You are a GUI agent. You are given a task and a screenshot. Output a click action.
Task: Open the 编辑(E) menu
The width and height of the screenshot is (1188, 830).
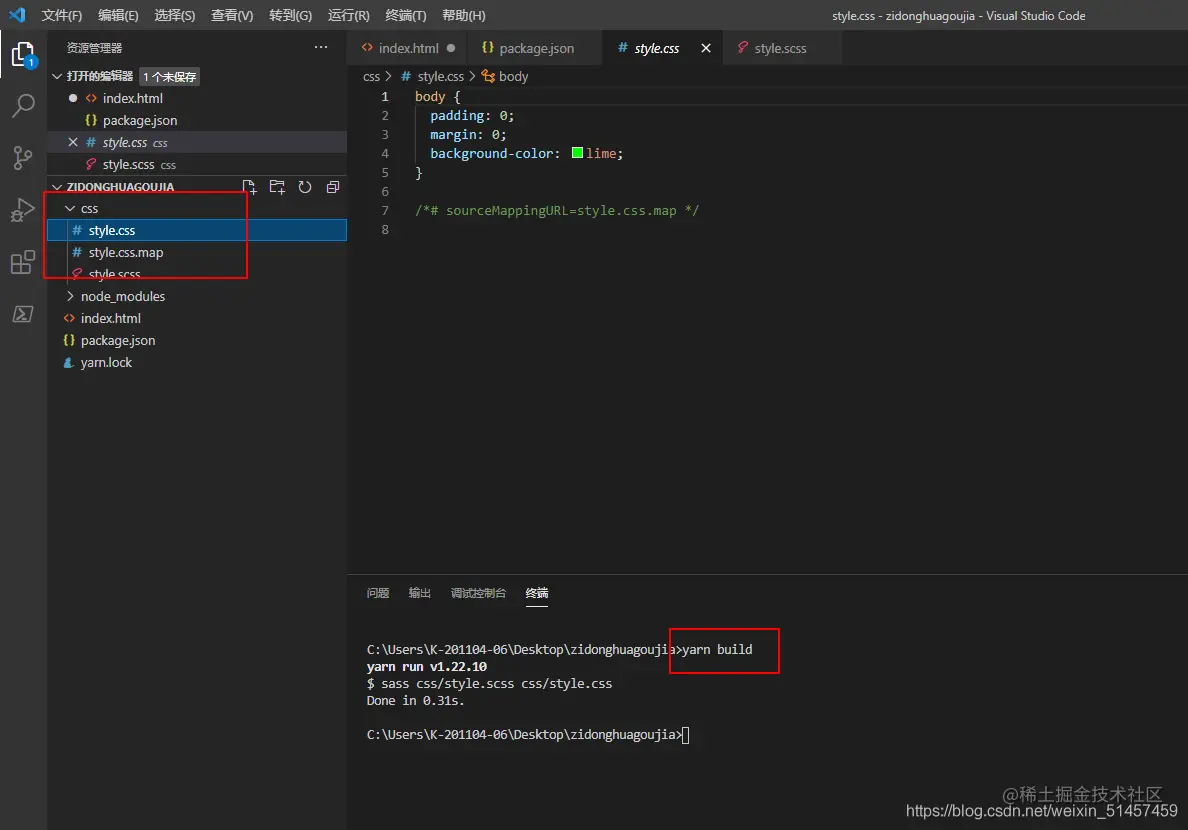point(118,15)
